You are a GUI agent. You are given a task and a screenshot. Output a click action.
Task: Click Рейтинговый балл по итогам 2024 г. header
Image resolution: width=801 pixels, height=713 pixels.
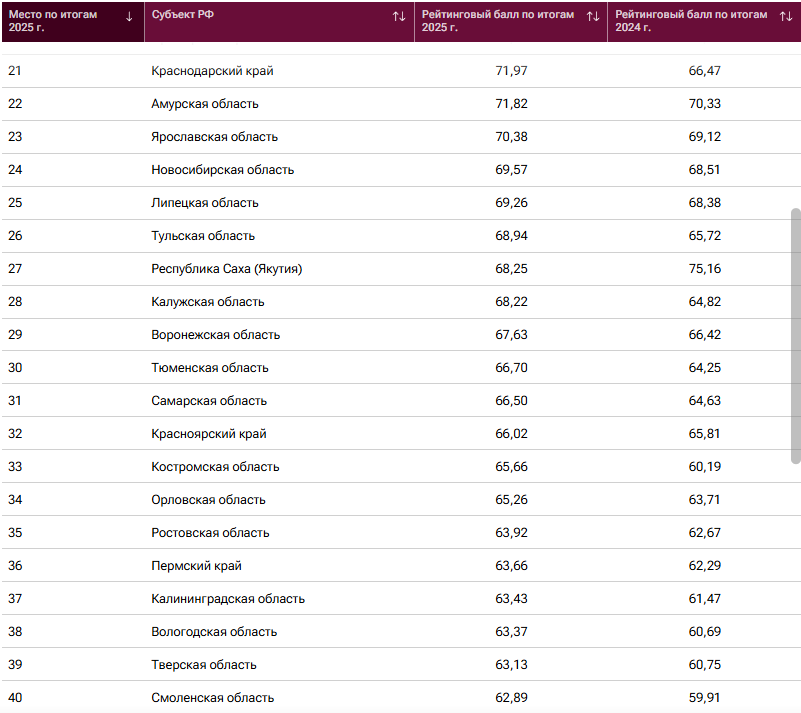point(691,21)
